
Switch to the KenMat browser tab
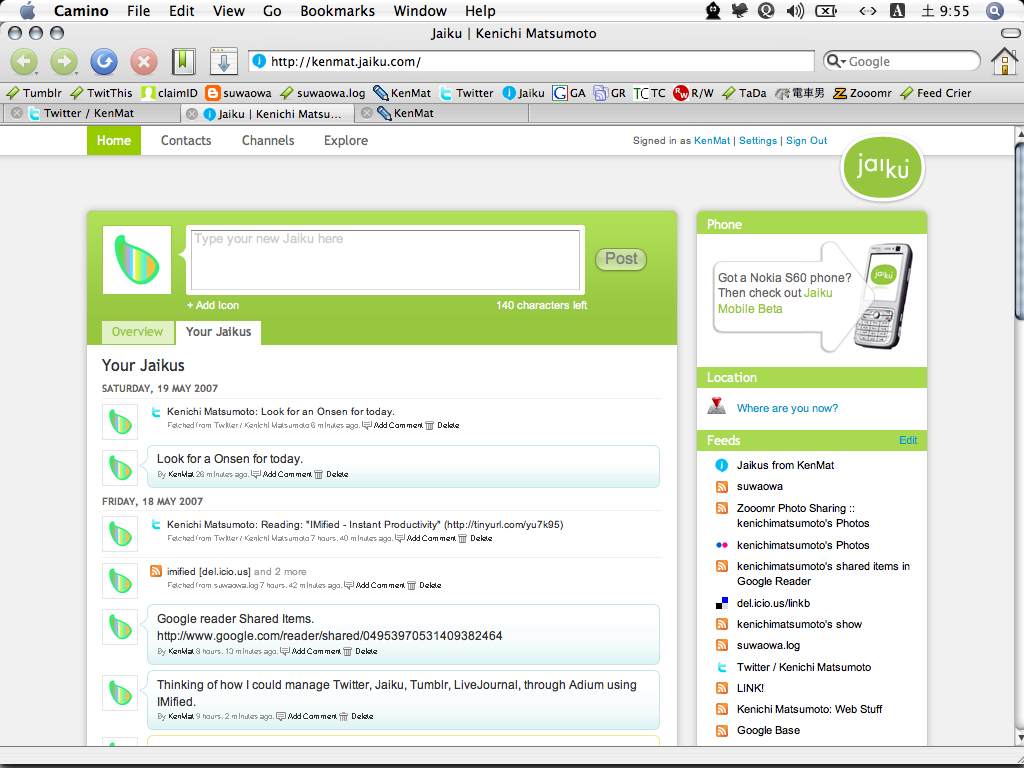(441, 113)
